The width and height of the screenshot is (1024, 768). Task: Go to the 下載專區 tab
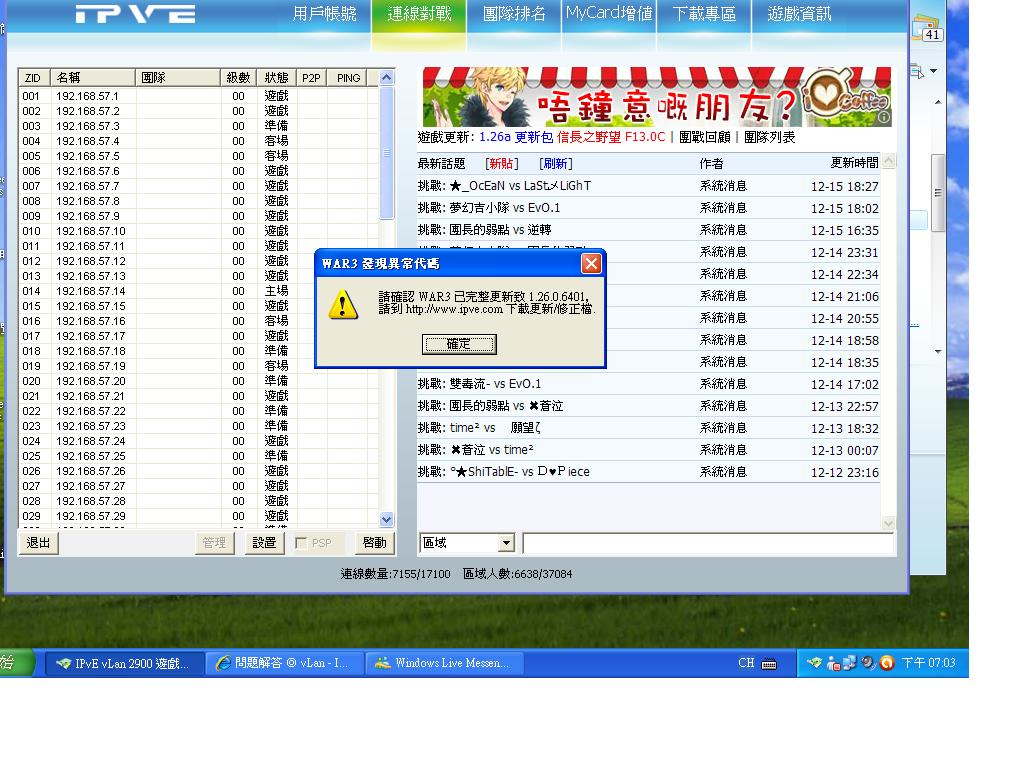(x=704, y=14)
